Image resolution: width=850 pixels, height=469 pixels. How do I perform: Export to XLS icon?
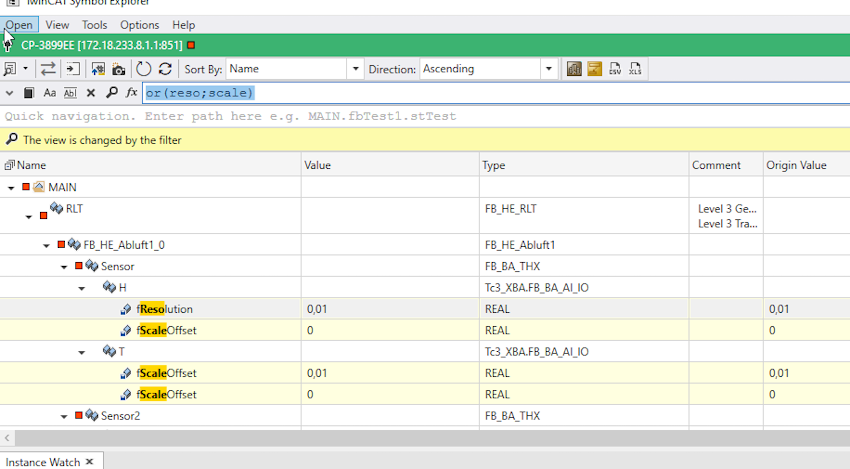point(635,69)
